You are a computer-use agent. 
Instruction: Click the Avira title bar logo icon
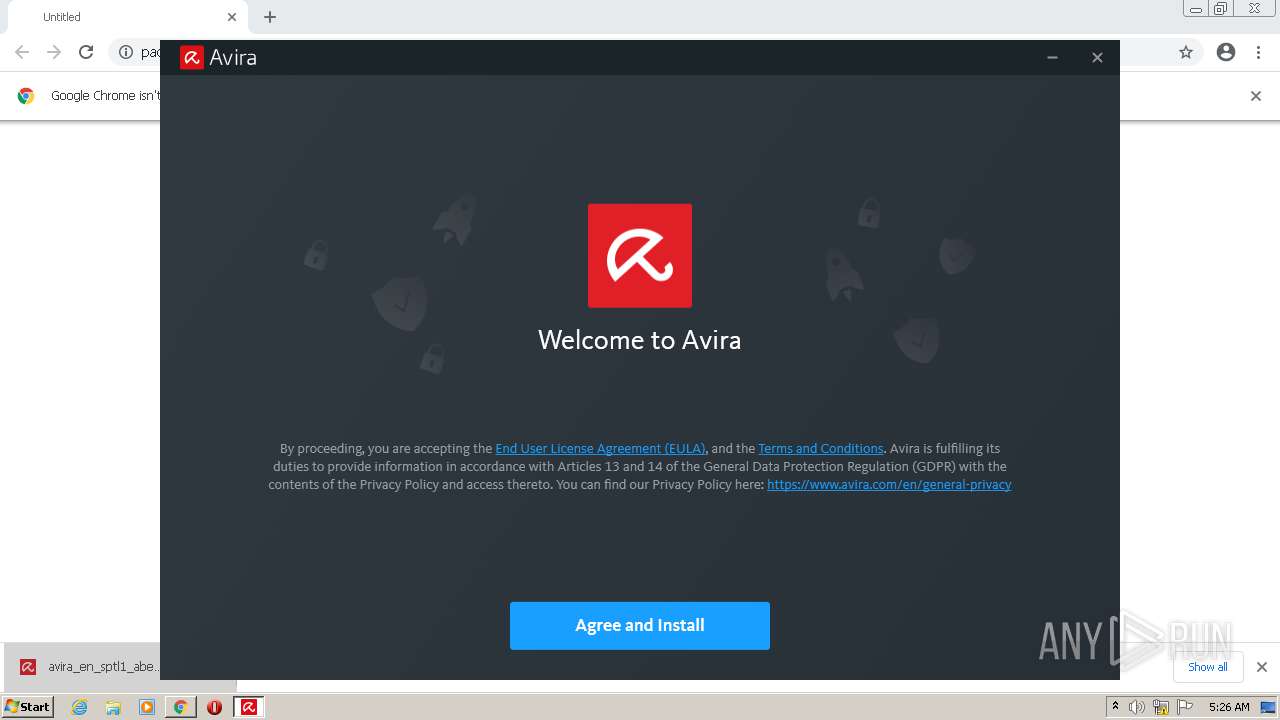click(x=192, y=58)
